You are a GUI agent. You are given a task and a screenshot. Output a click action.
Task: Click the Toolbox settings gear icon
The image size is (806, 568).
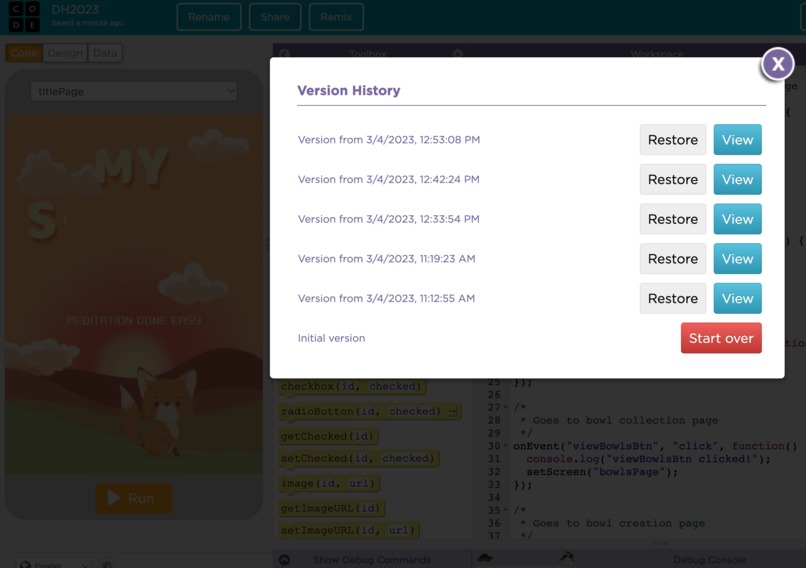[457, 53]
